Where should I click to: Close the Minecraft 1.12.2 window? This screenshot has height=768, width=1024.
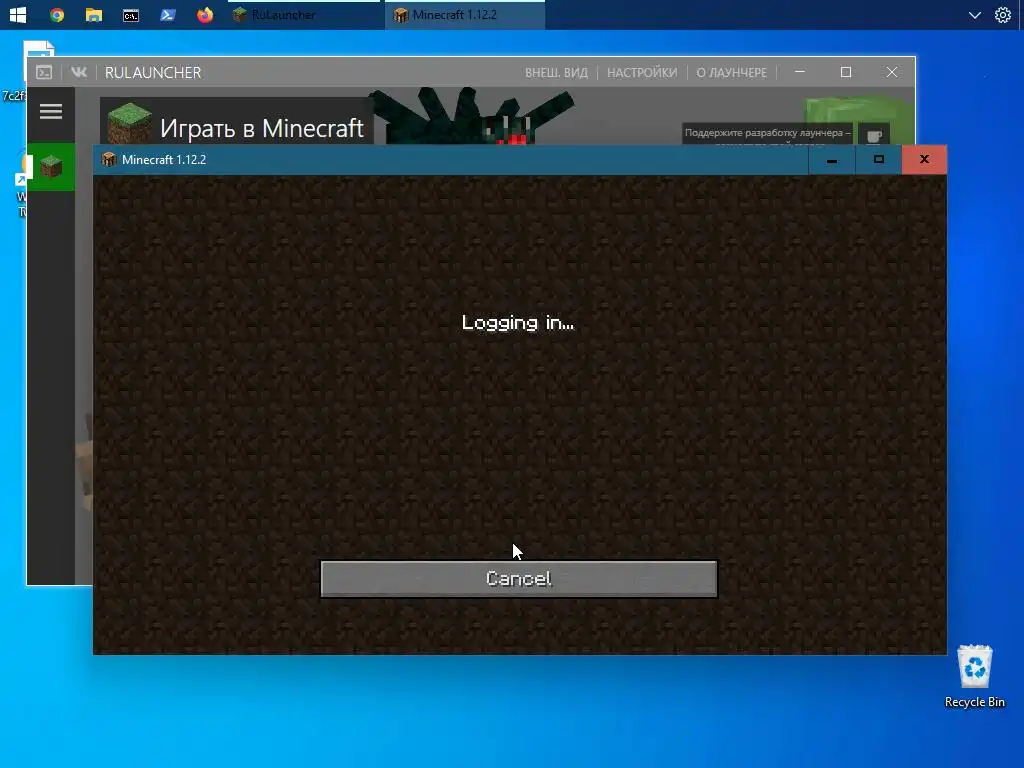[924, 159]
